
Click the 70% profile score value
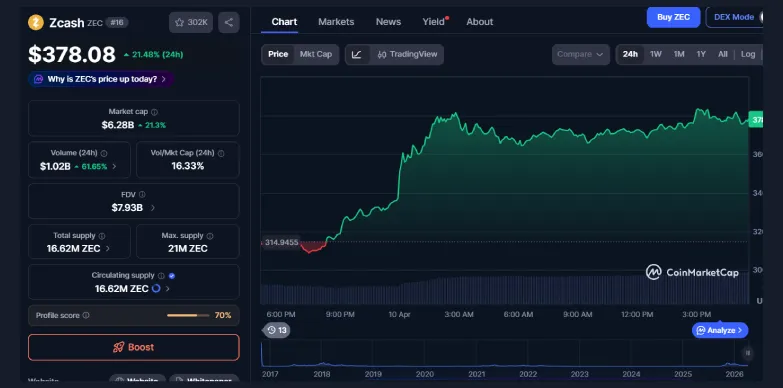click(x=223, y=316)
